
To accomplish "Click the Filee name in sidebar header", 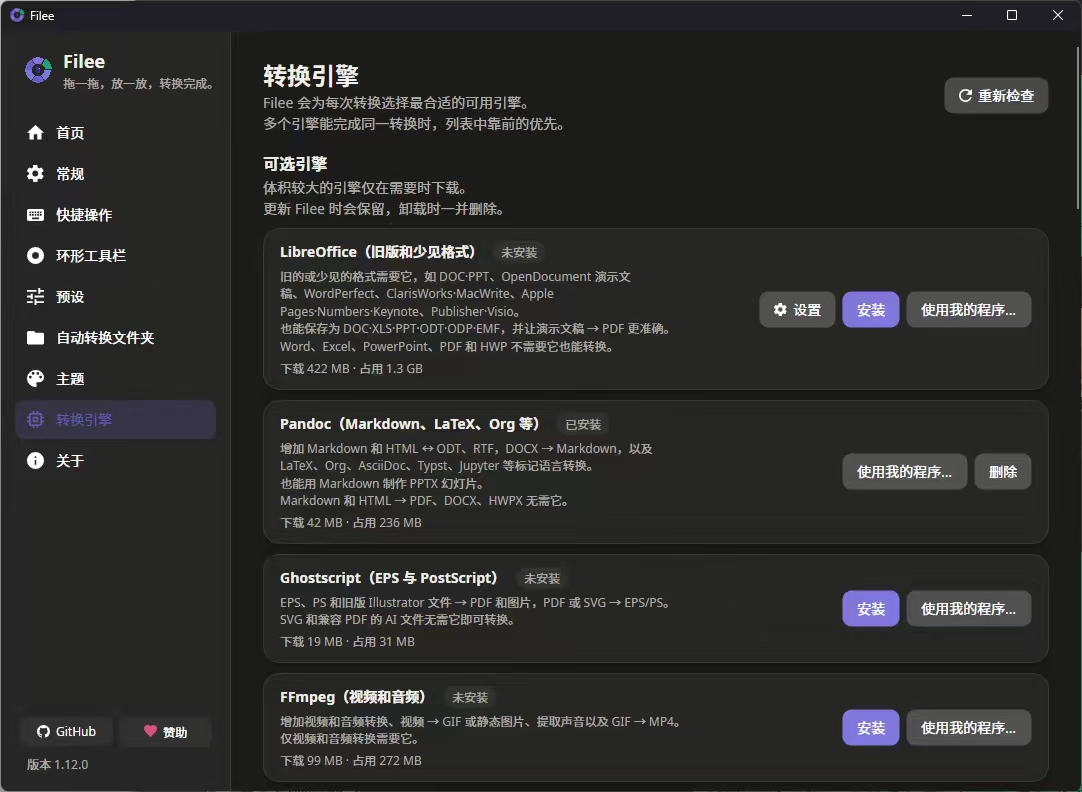I will click(x=84, y=61).
